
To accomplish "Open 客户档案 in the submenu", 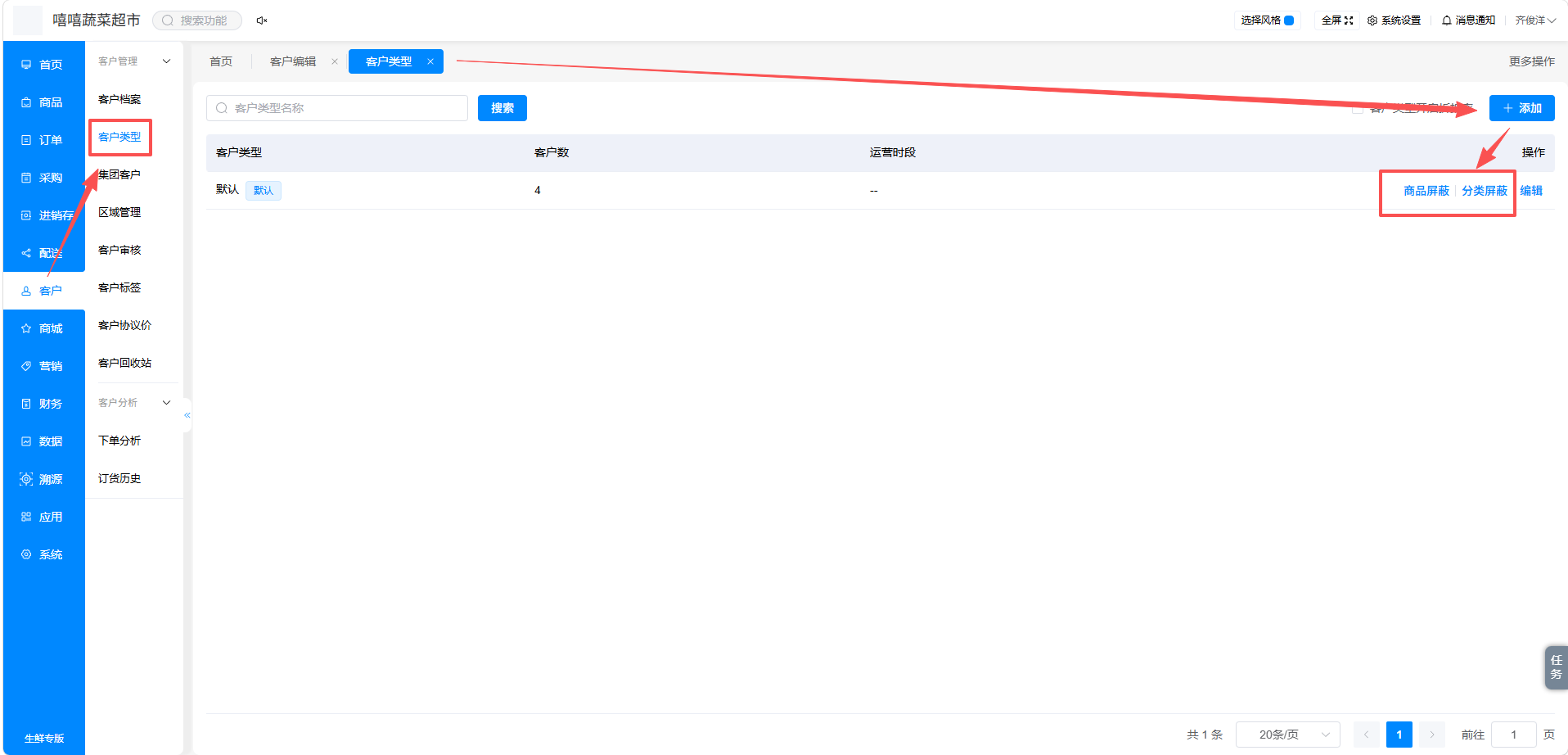I will click(119, 99).
